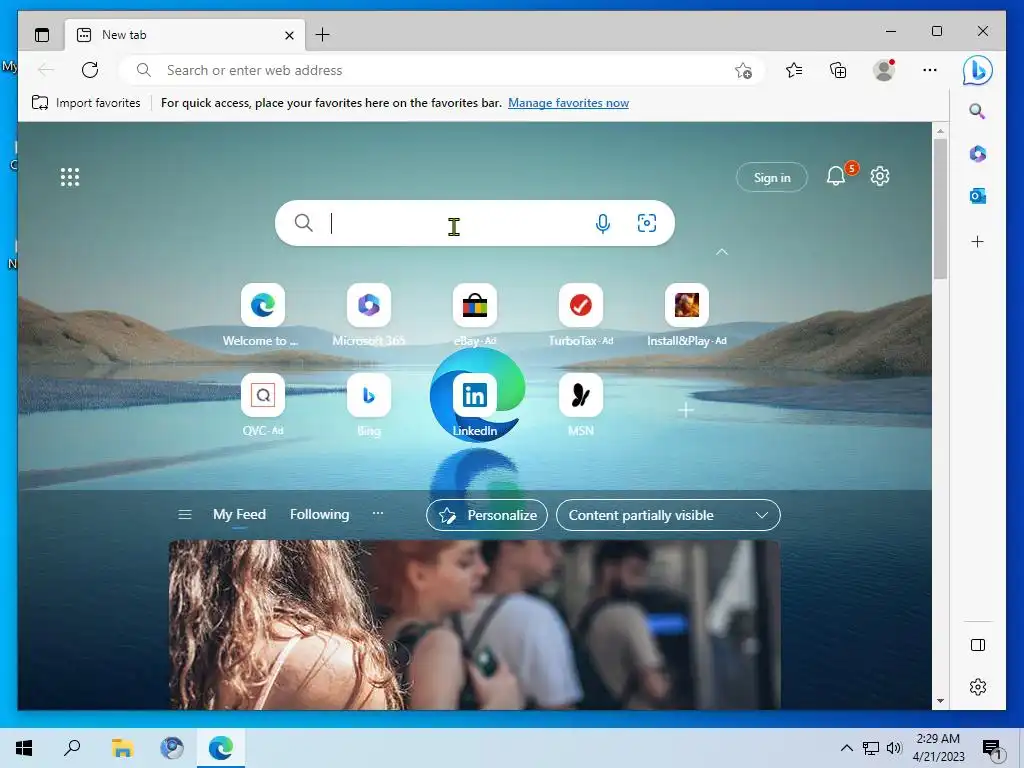This screenshot has height=768, width=1024.
Task: Click Manage favorites now link
Action: point(568,103)
